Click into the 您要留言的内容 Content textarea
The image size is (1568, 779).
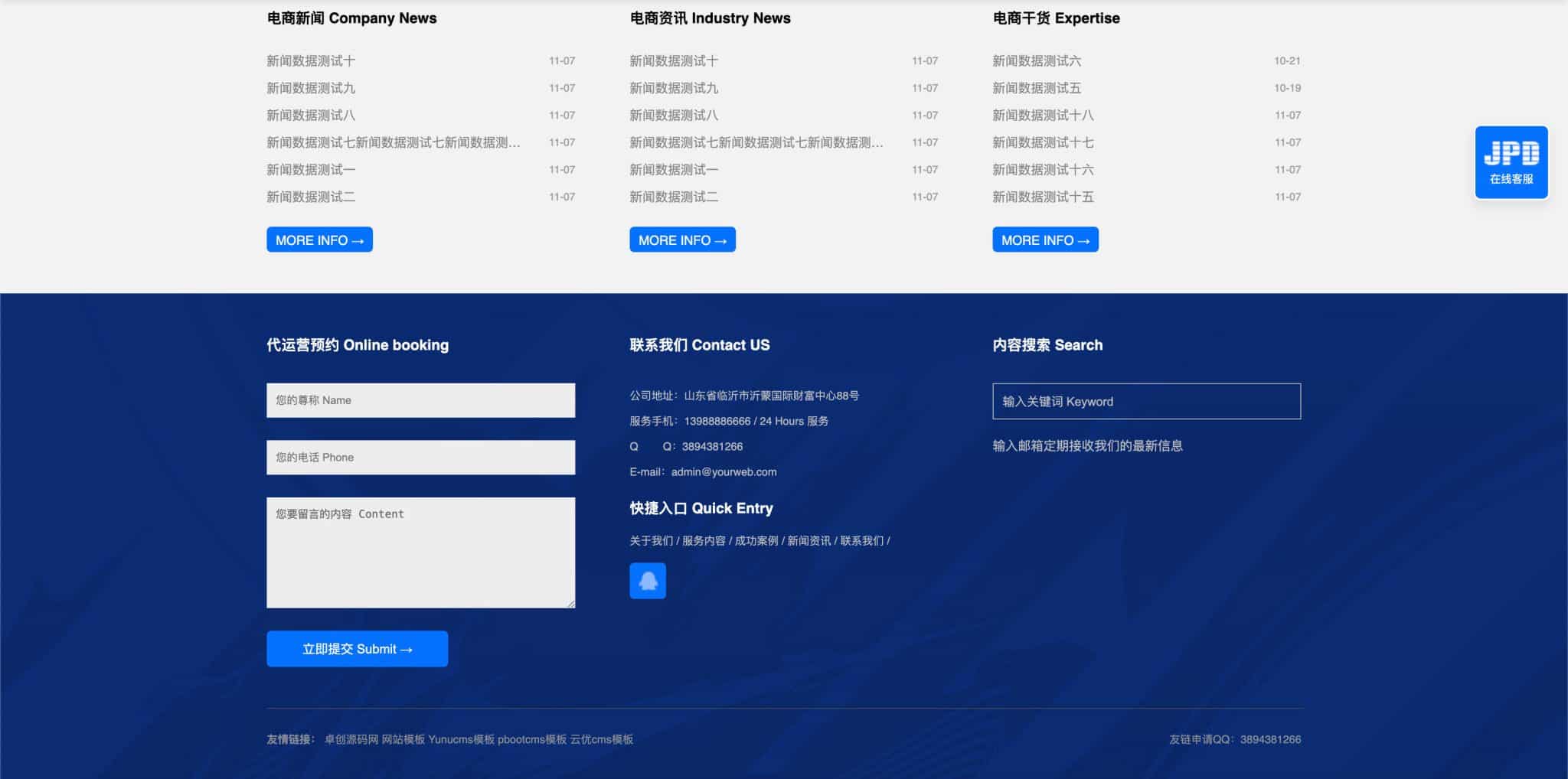tap(420, 552)
